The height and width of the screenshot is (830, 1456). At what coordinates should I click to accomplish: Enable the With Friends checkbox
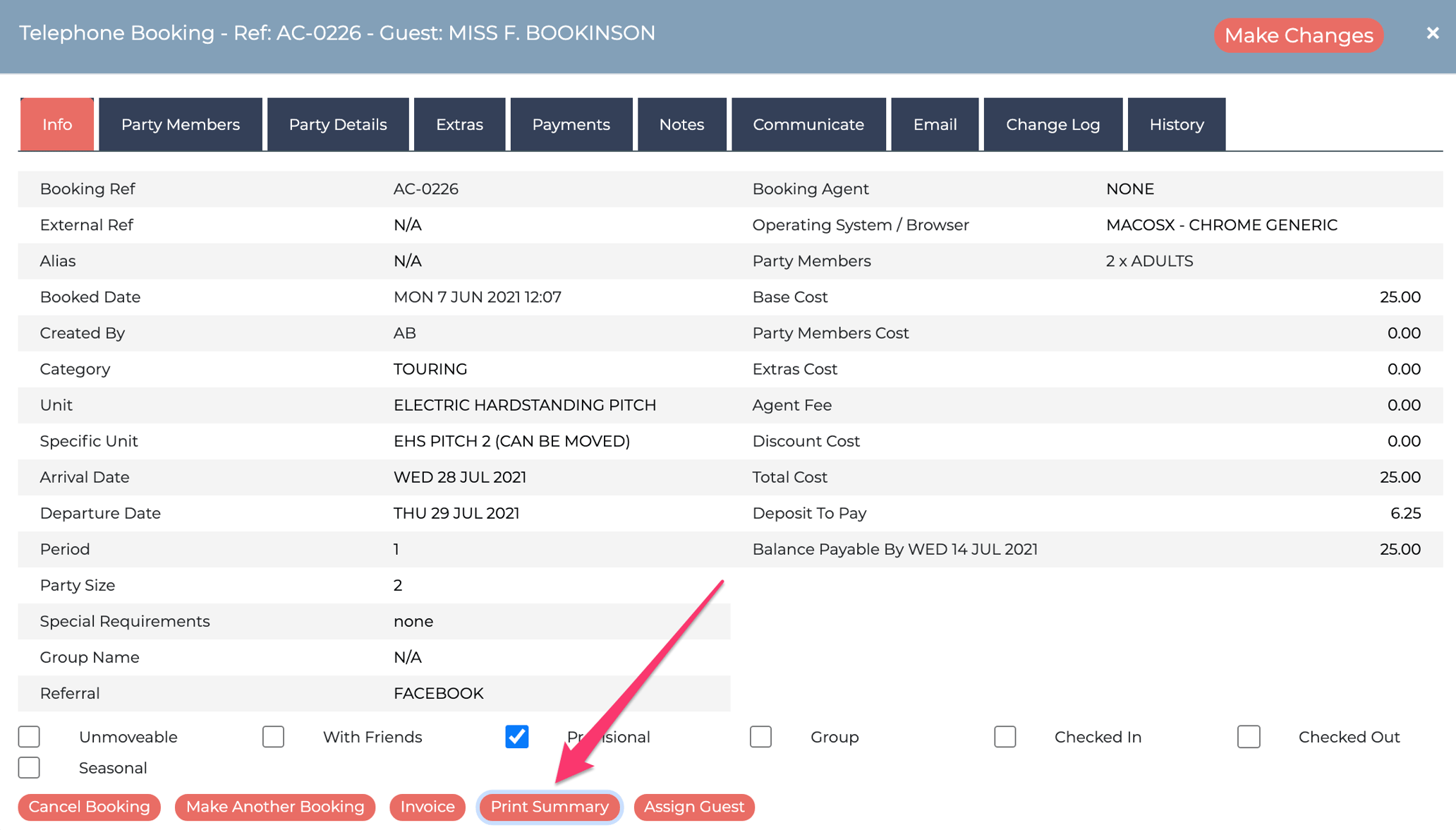coord(273,737)
